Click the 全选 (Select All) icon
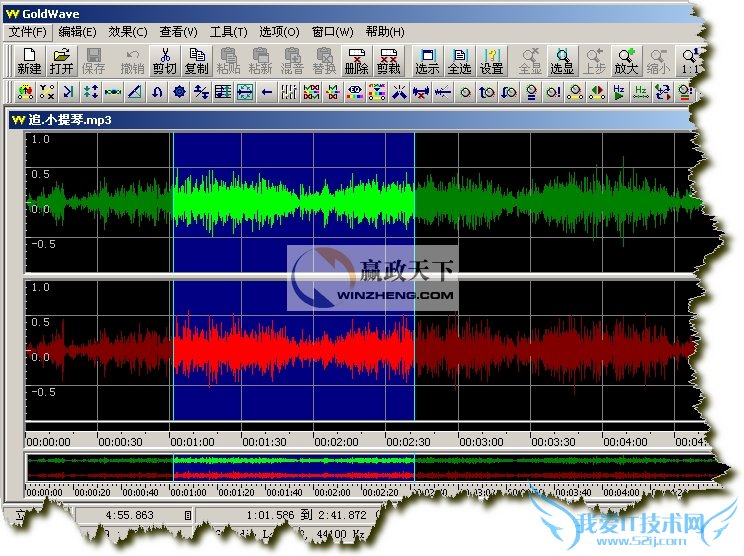The image size is (744, 556). tap(459, 61)
